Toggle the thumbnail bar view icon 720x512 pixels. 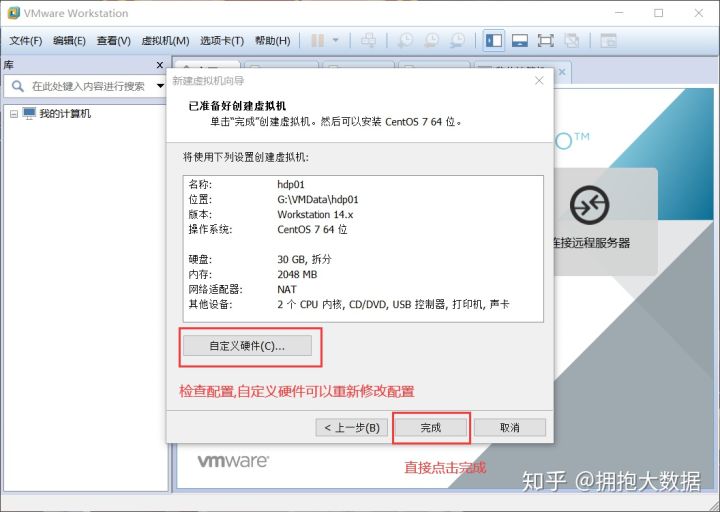(x=519, y=41)
